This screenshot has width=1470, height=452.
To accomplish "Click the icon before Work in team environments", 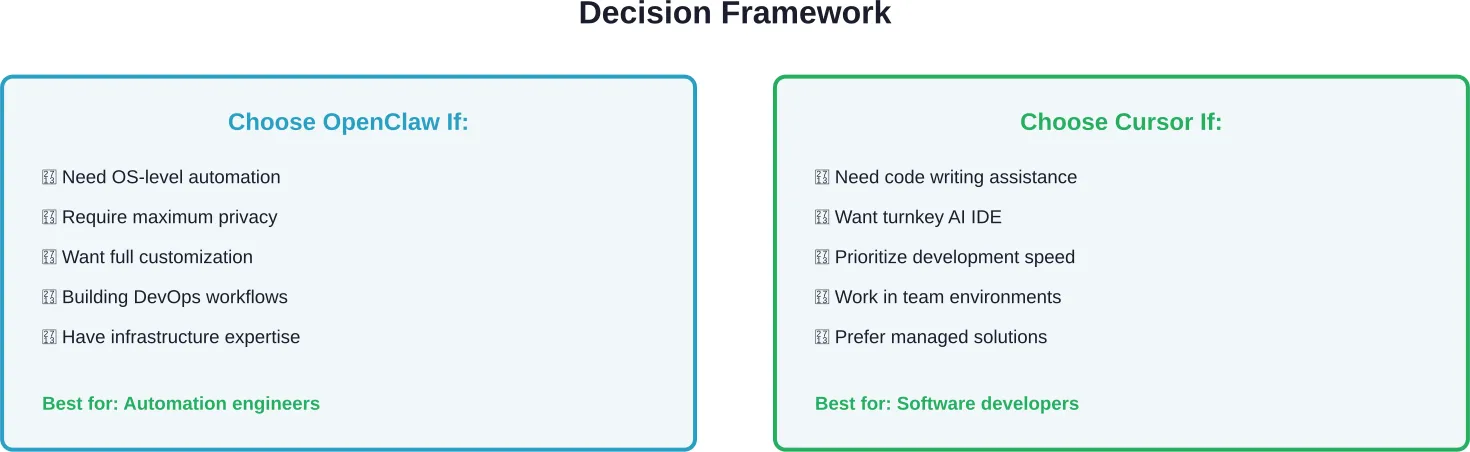I will pos(822,298).
